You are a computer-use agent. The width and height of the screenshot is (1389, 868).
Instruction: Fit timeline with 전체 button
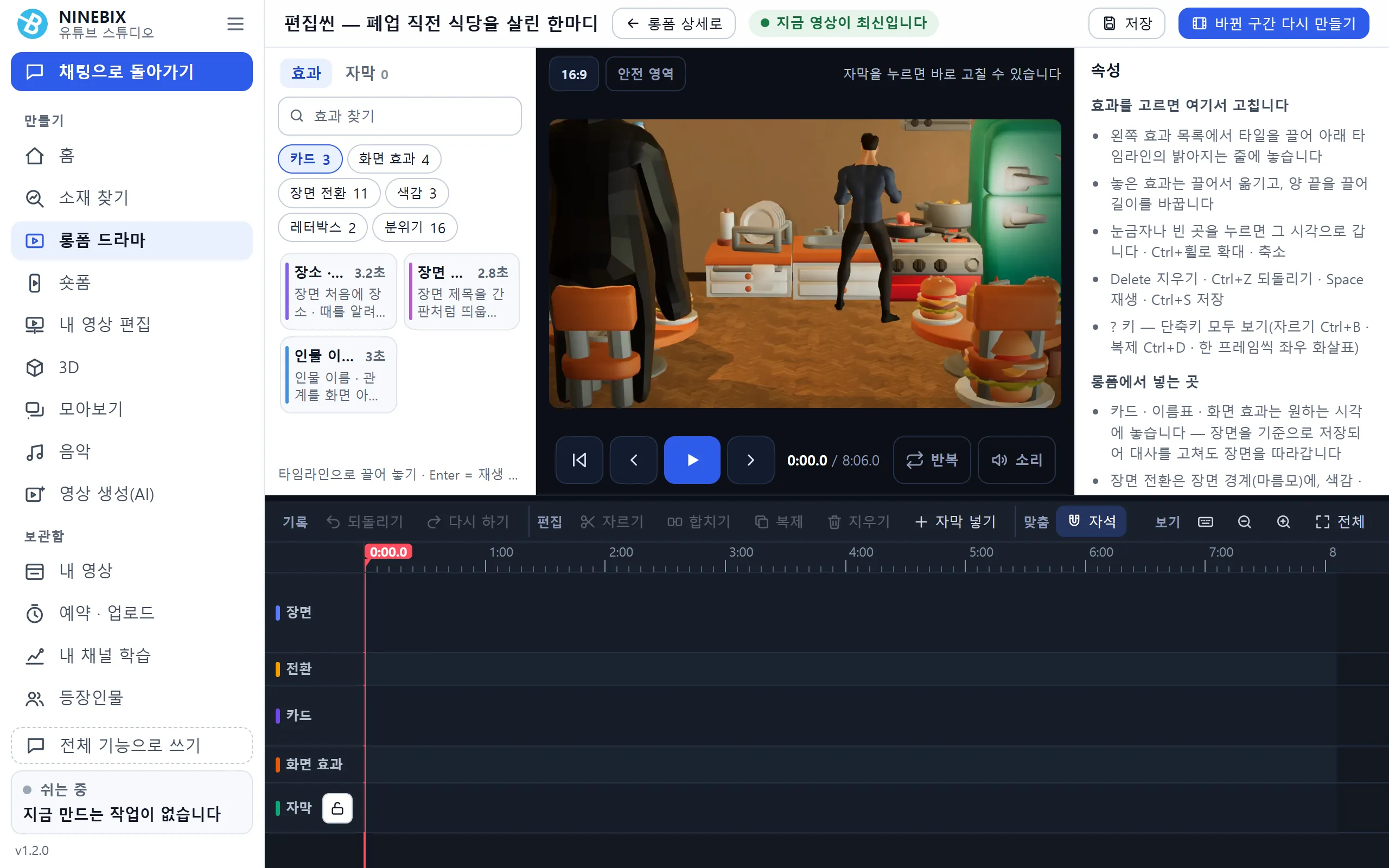[x=1340, y=521]
